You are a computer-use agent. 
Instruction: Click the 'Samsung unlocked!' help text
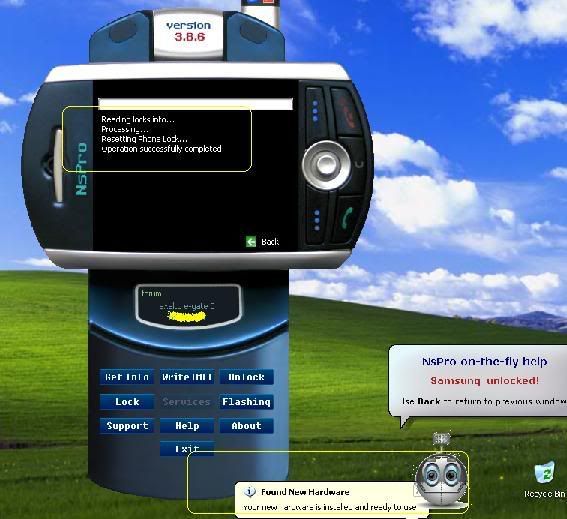pos(485,380)
